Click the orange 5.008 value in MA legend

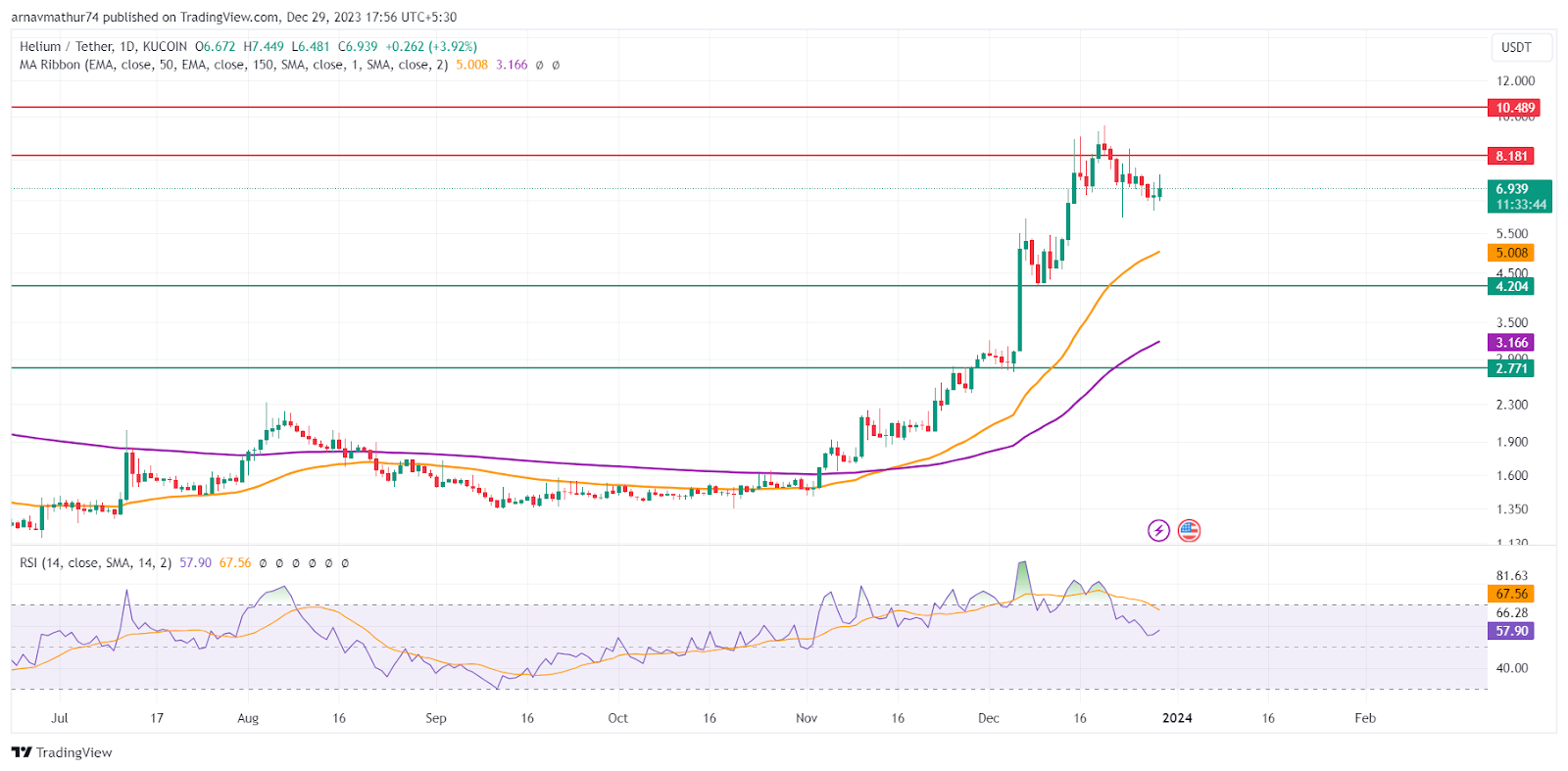[471, 65]
